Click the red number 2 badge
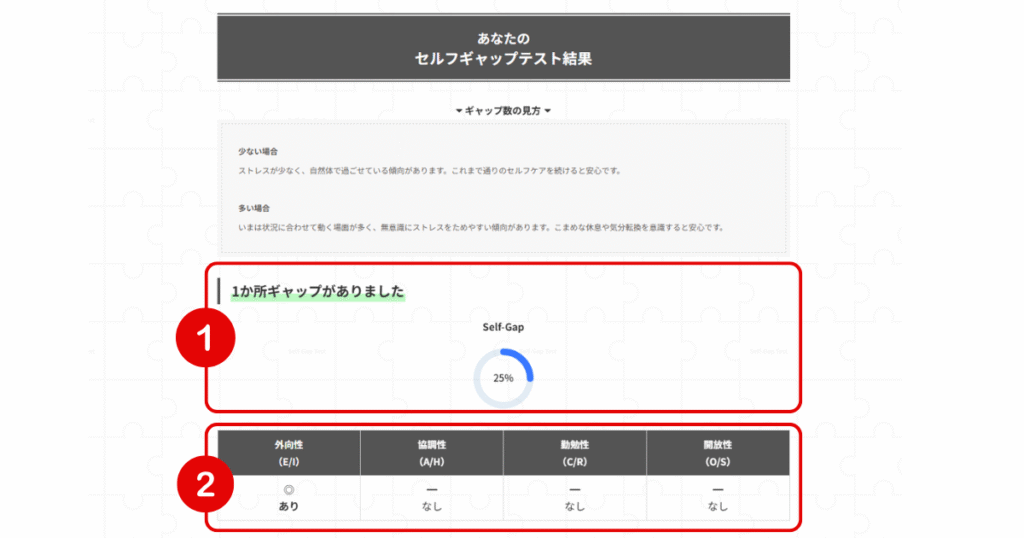1024x538 pixels. pos(205,485)
